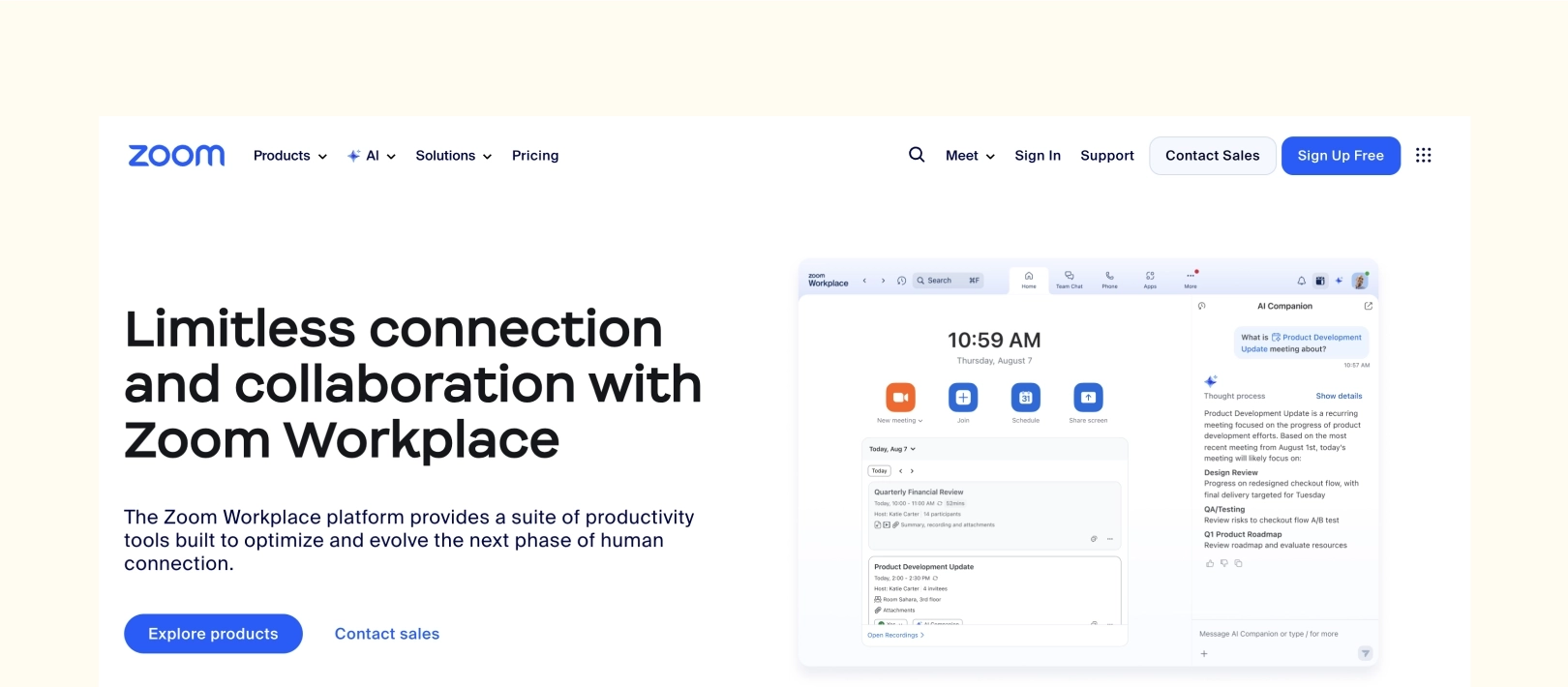Click the history clock icon beside Search
Image resolution: width=1568 pixels, height=687 pixels.
coord(901,281)
